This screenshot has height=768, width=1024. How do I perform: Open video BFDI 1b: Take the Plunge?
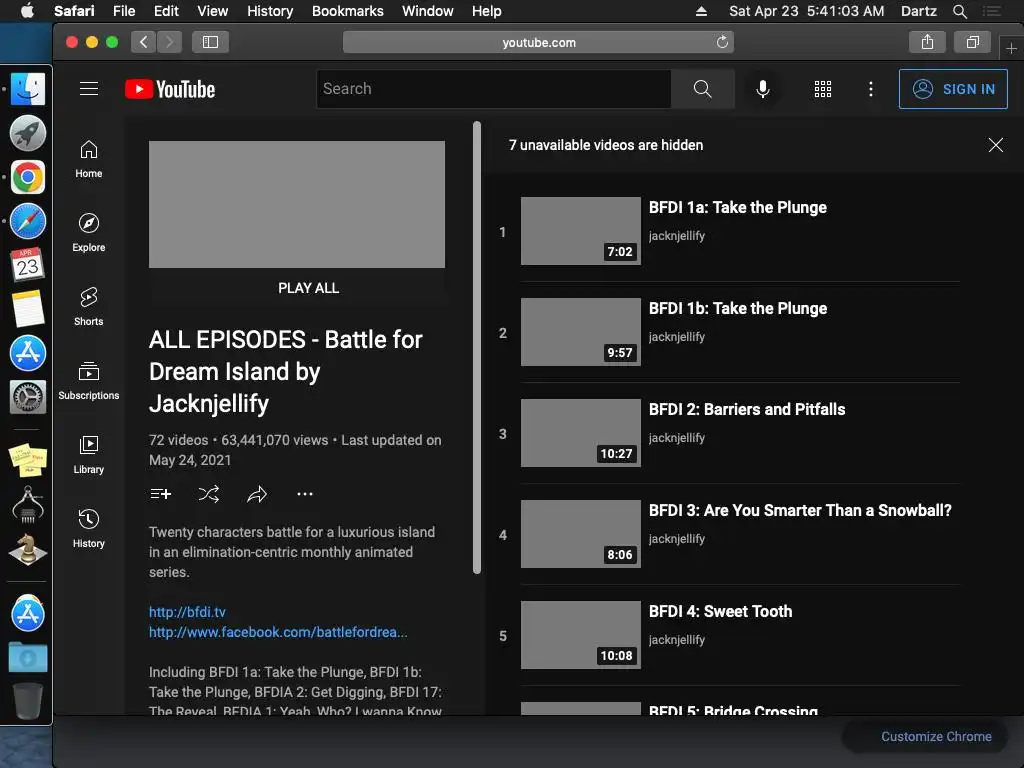pos(738,308)
